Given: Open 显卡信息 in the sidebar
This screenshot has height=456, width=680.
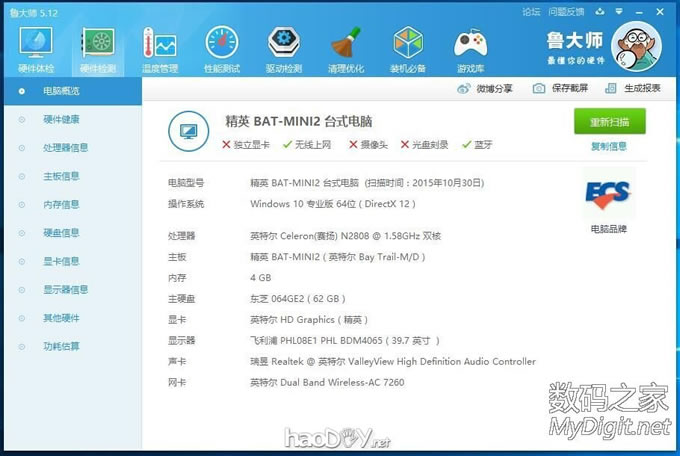Looking at the screenshot, I should pos(61,262).
